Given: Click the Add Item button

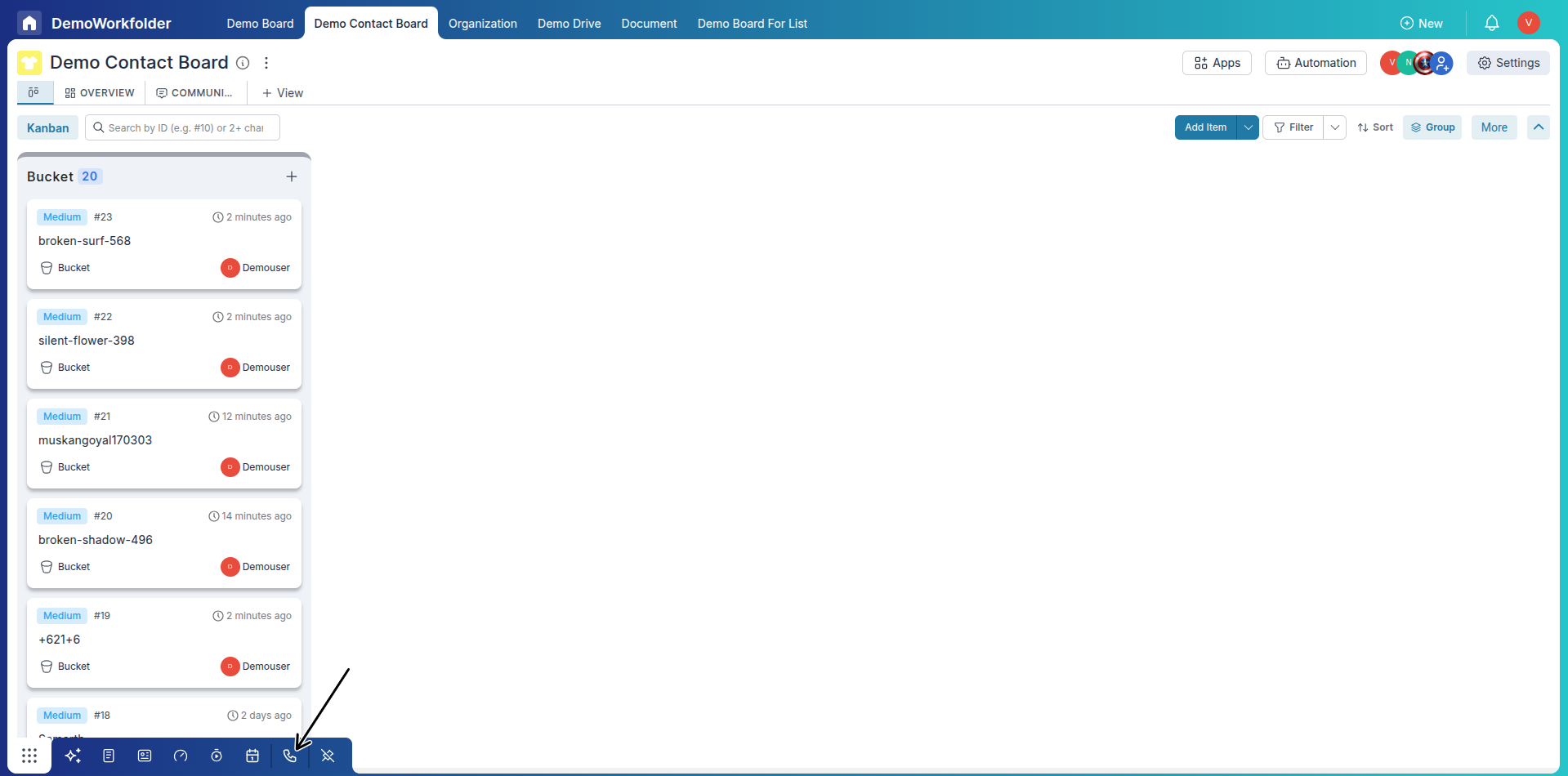Looking at the screenshot, I should [1205, 127].
